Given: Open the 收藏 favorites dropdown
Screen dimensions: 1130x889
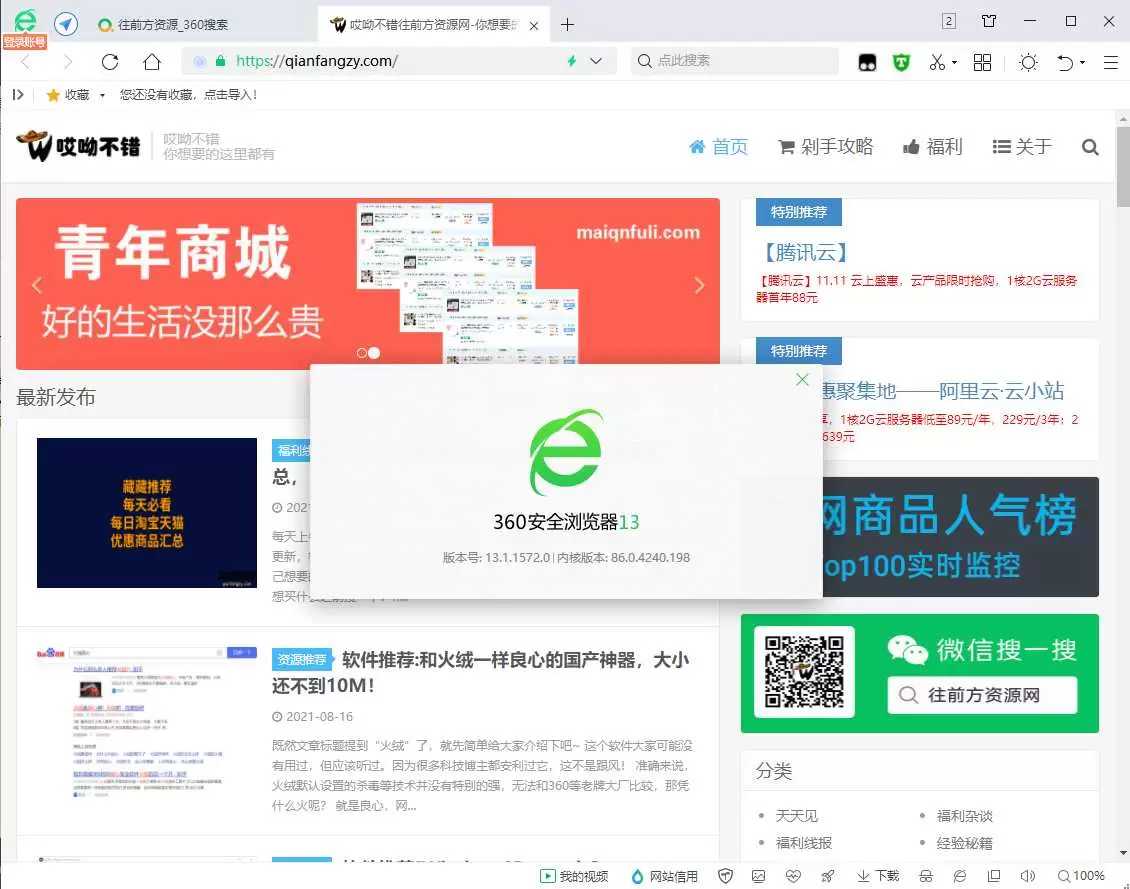Looking at the screenshot, I should pyautogui.click(x=76, y=94).
